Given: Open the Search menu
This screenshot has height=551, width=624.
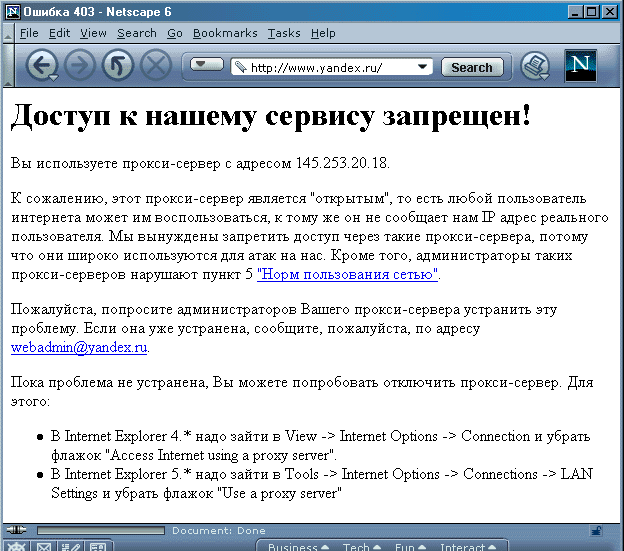Looking at the screenshot, I should [136, 33].
